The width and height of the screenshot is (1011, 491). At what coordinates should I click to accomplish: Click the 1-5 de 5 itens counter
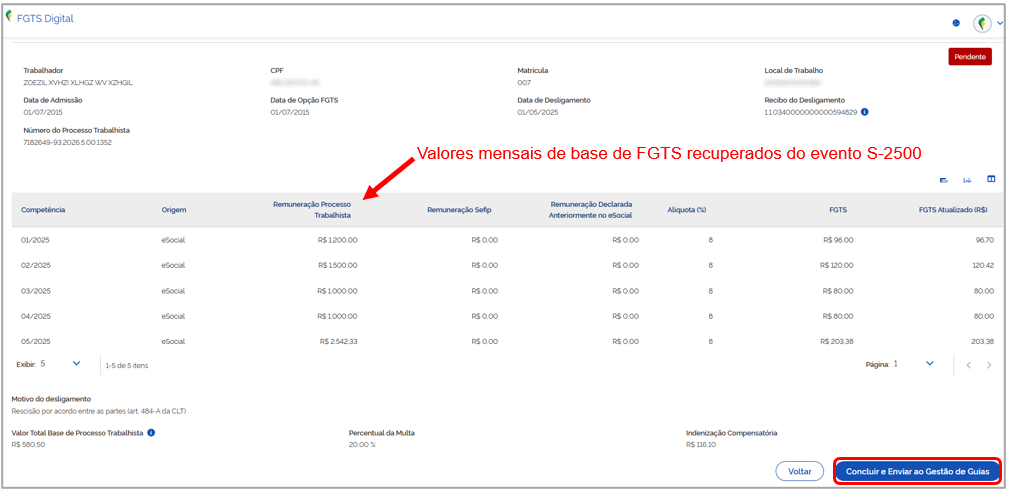click(127, 365)
